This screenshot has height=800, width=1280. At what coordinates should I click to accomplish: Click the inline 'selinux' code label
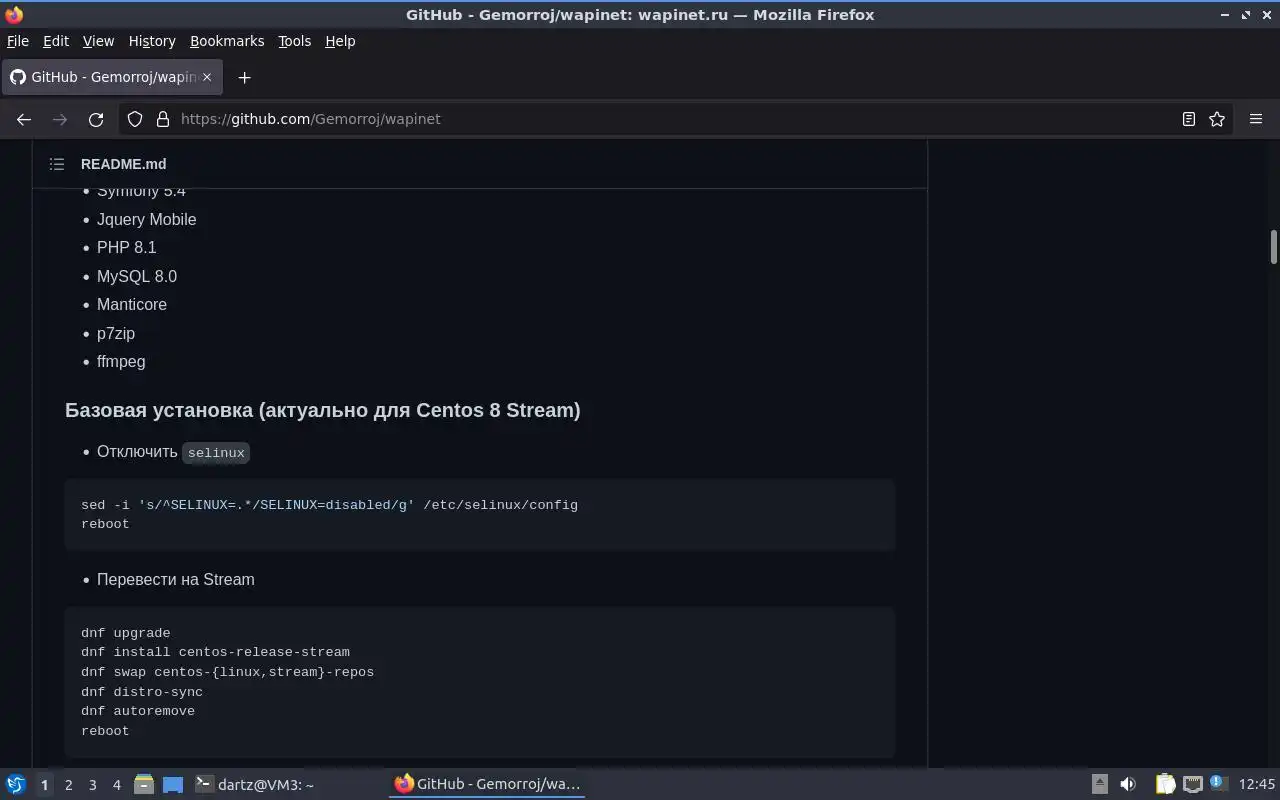(216, 453)
